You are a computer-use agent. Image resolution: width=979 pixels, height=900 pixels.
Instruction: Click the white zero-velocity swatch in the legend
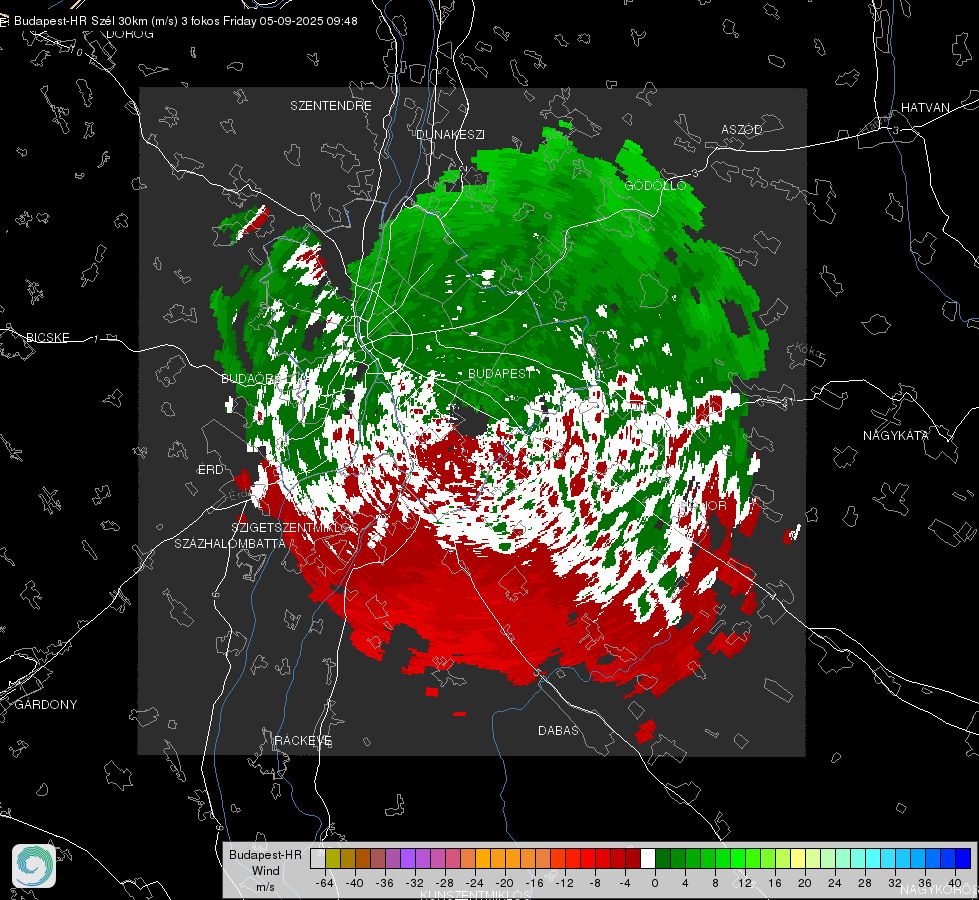coord(647,858)
